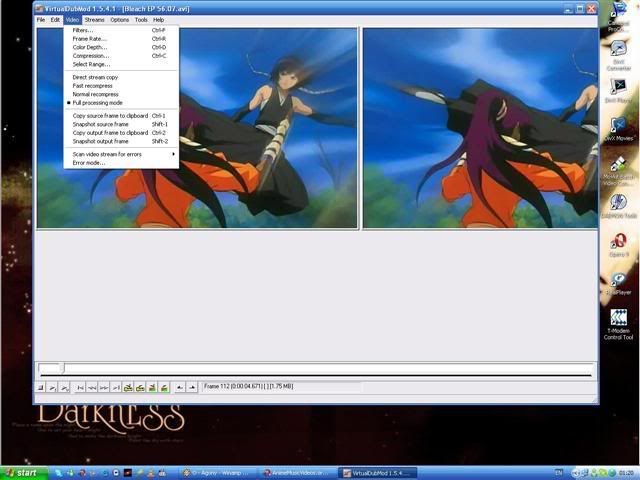The height and width of the screenshot is (480, 640).
Task: Close the highlighted Video menu
Action: pos(72,20)
